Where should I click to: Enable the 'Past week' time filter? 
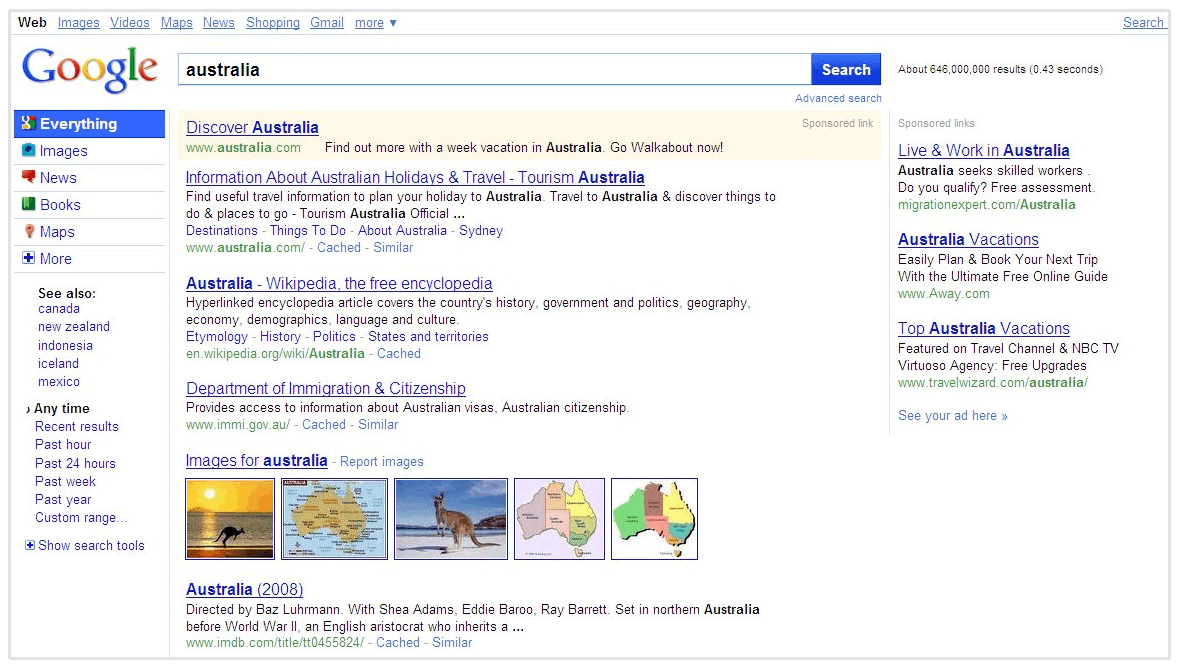[x=64, y=481]
